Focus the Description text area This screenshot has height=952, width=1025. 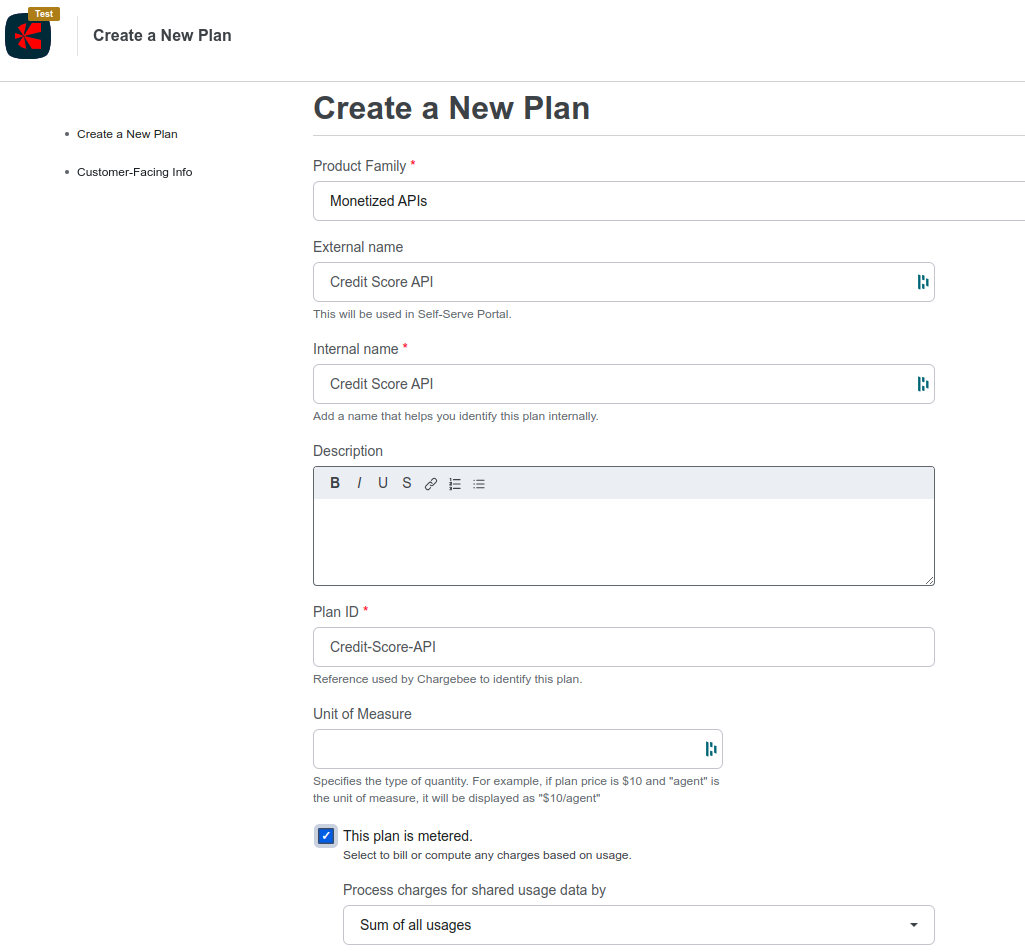(x=623, y=541)
